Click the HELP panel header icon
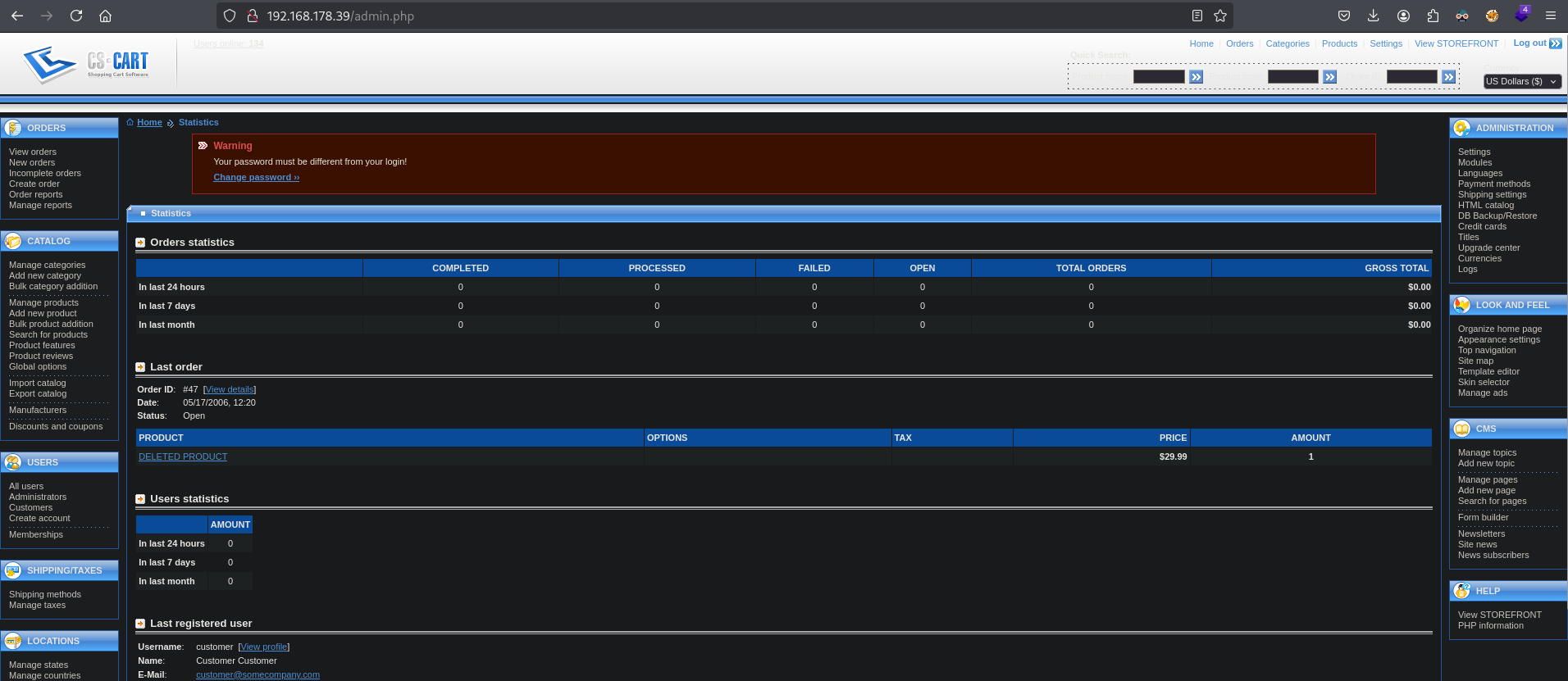Screen dimensions: 1568x681 coord(1462,591)
